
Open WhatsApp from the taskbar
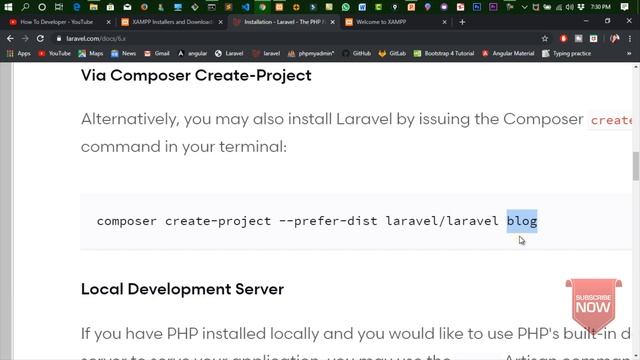346,7
